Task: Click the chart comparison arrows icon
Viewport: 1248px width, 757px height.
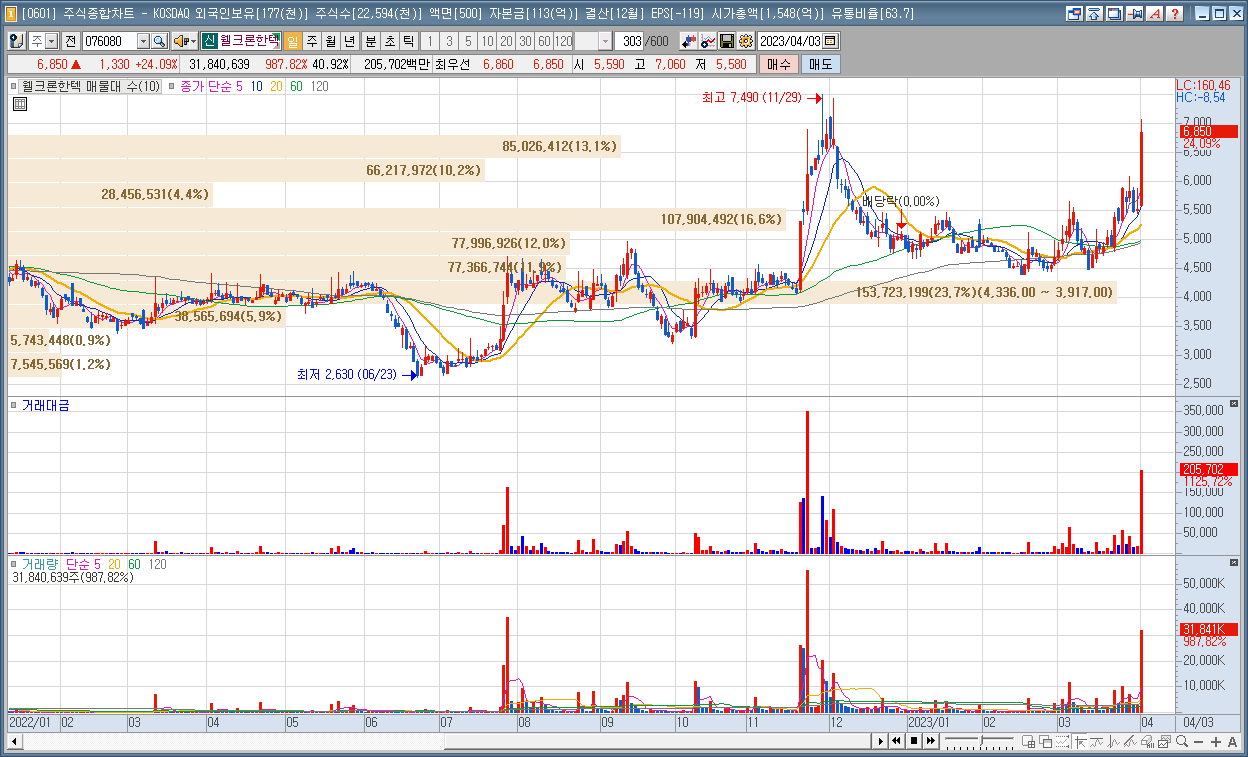Action: (x=687, y=41)
